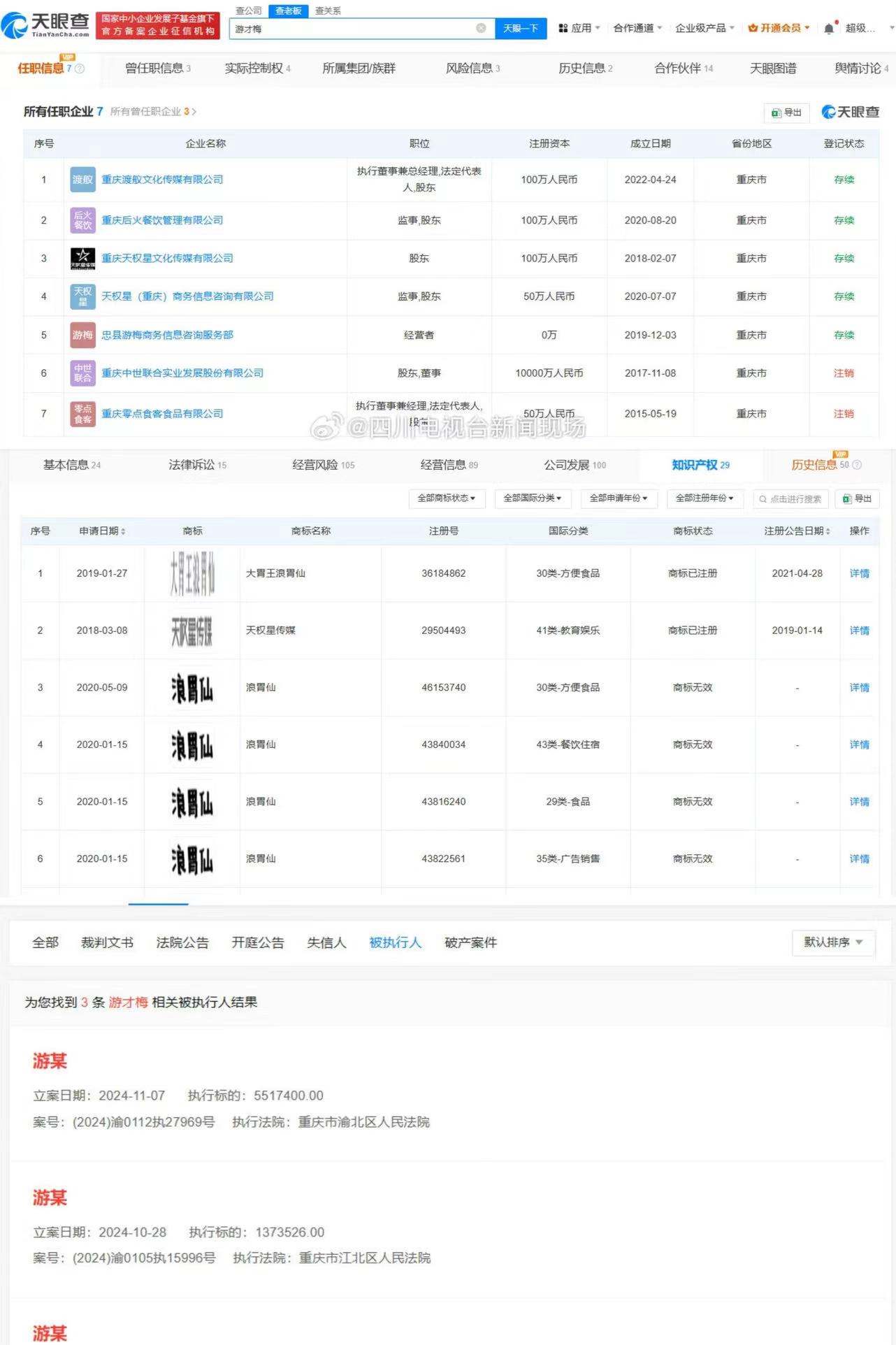Select the 失信人 filter tab
The height and width of the screenshot is (1345, 896).
(326, 942)
